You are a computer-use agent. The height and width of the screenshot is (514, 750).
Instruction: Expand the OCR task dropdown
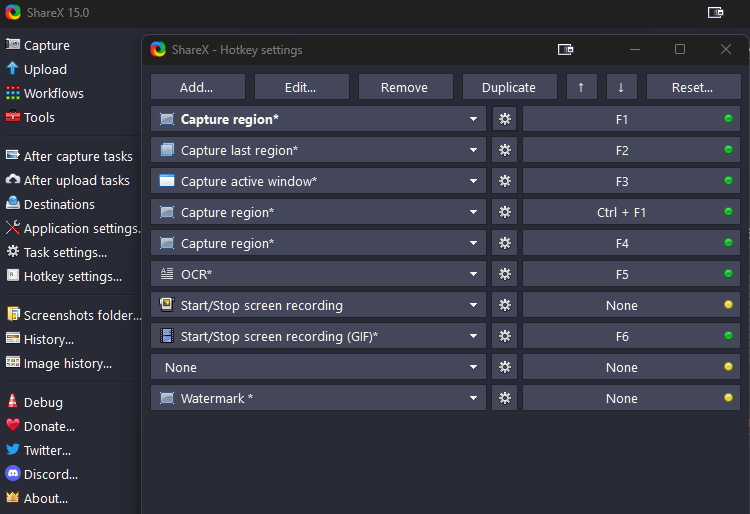tap(474, 274)
